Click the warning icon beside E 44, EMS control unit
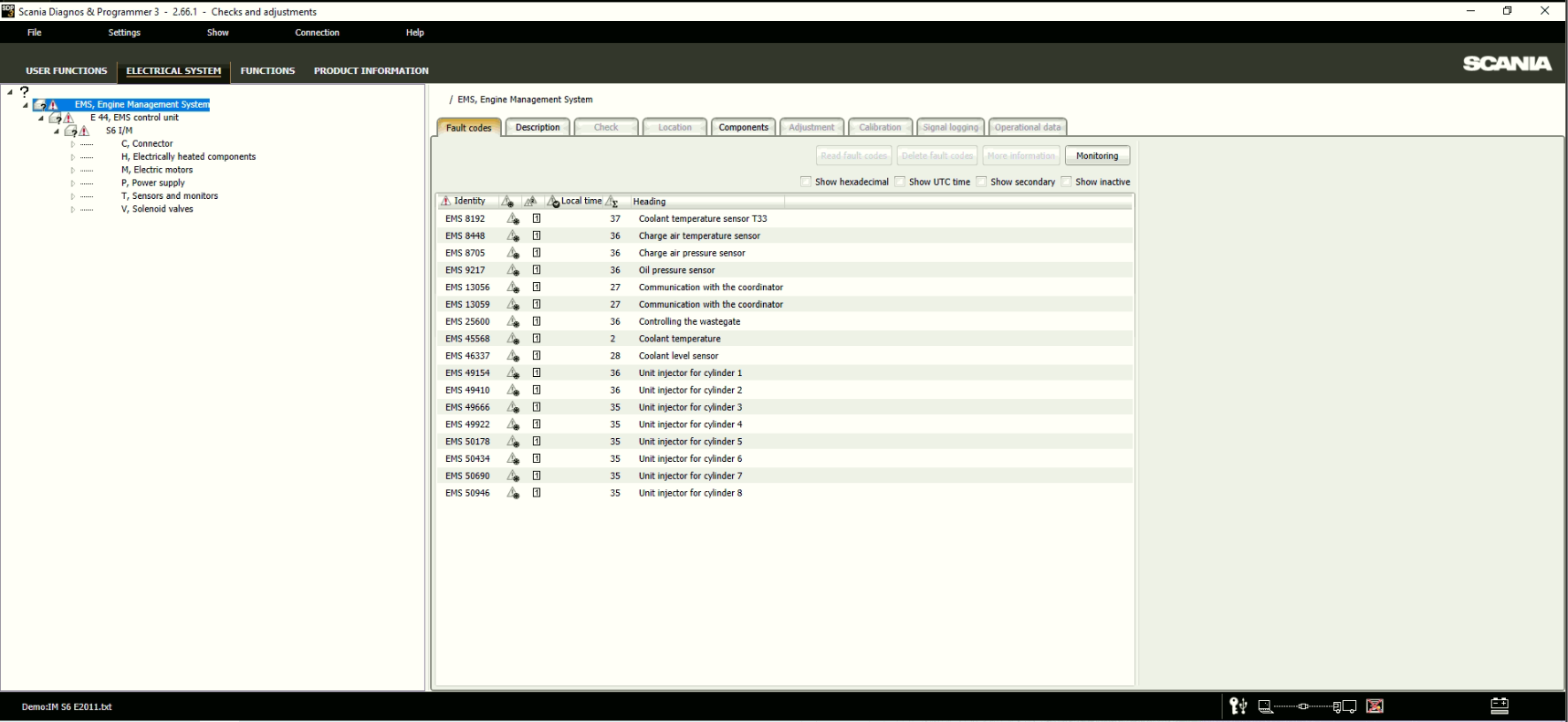 68,118
